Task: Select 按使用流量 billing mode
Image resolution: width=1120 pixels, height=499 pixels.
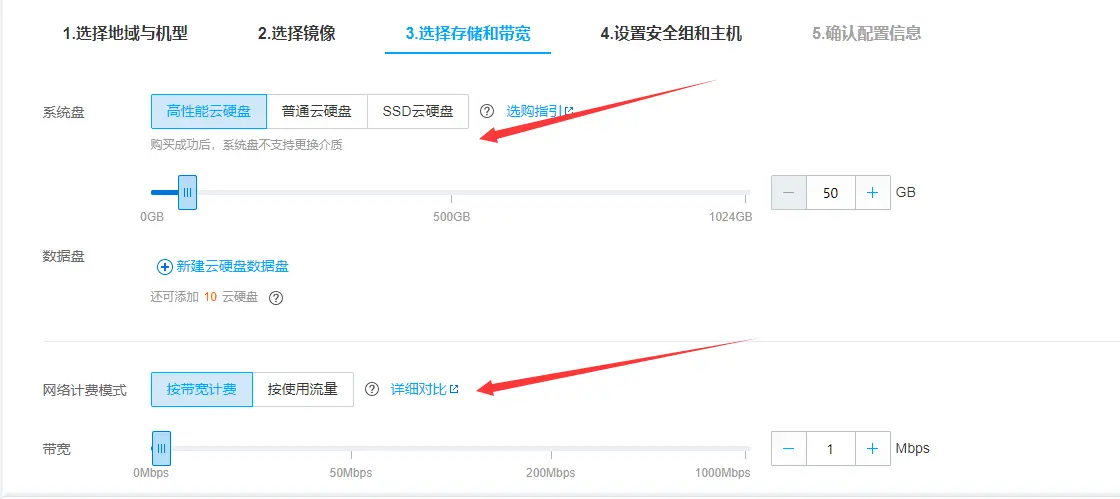Action: 303,389
